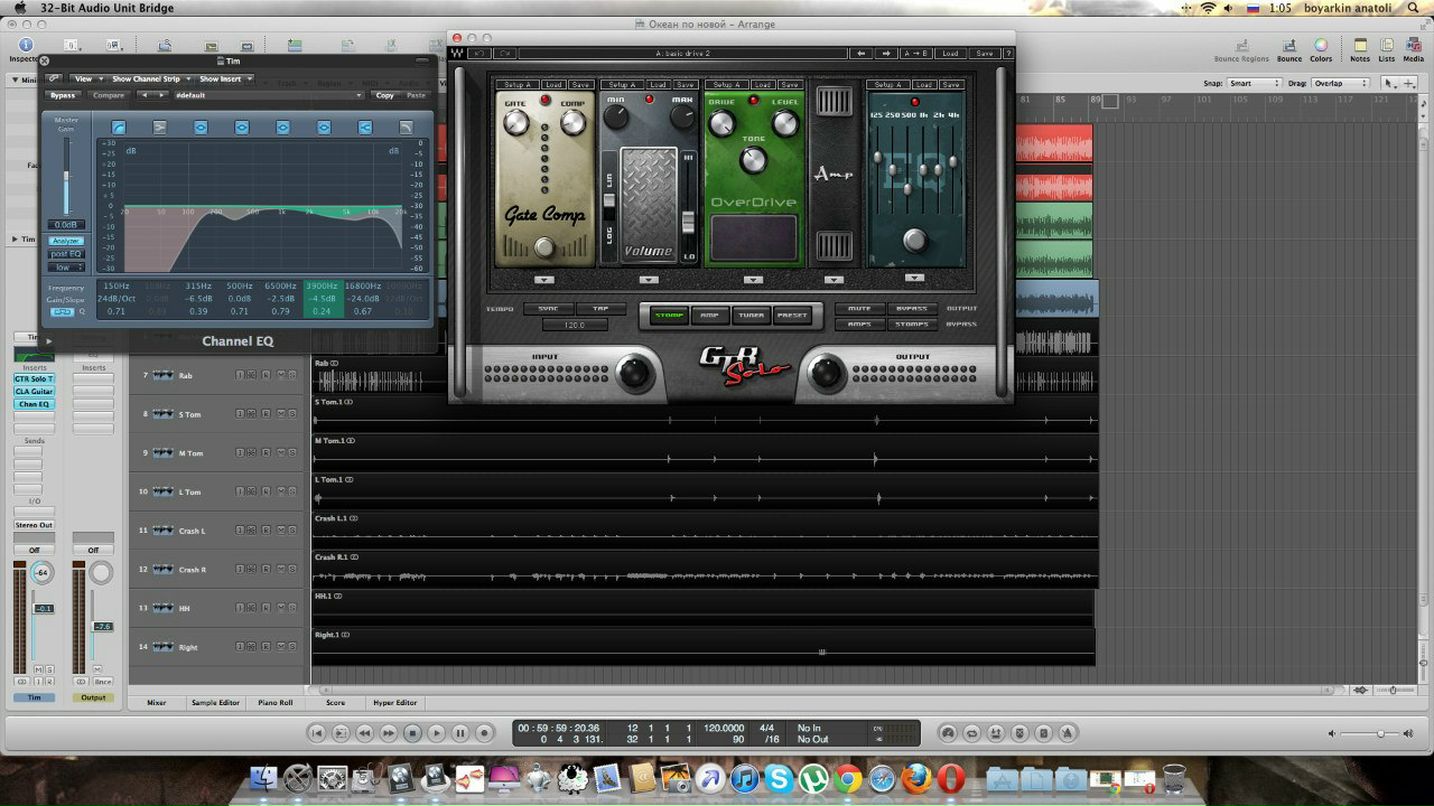Toggle the Analyzer button in Channel EQ
This screenshot has height=806, width=1434.
[x=66, y=241]
